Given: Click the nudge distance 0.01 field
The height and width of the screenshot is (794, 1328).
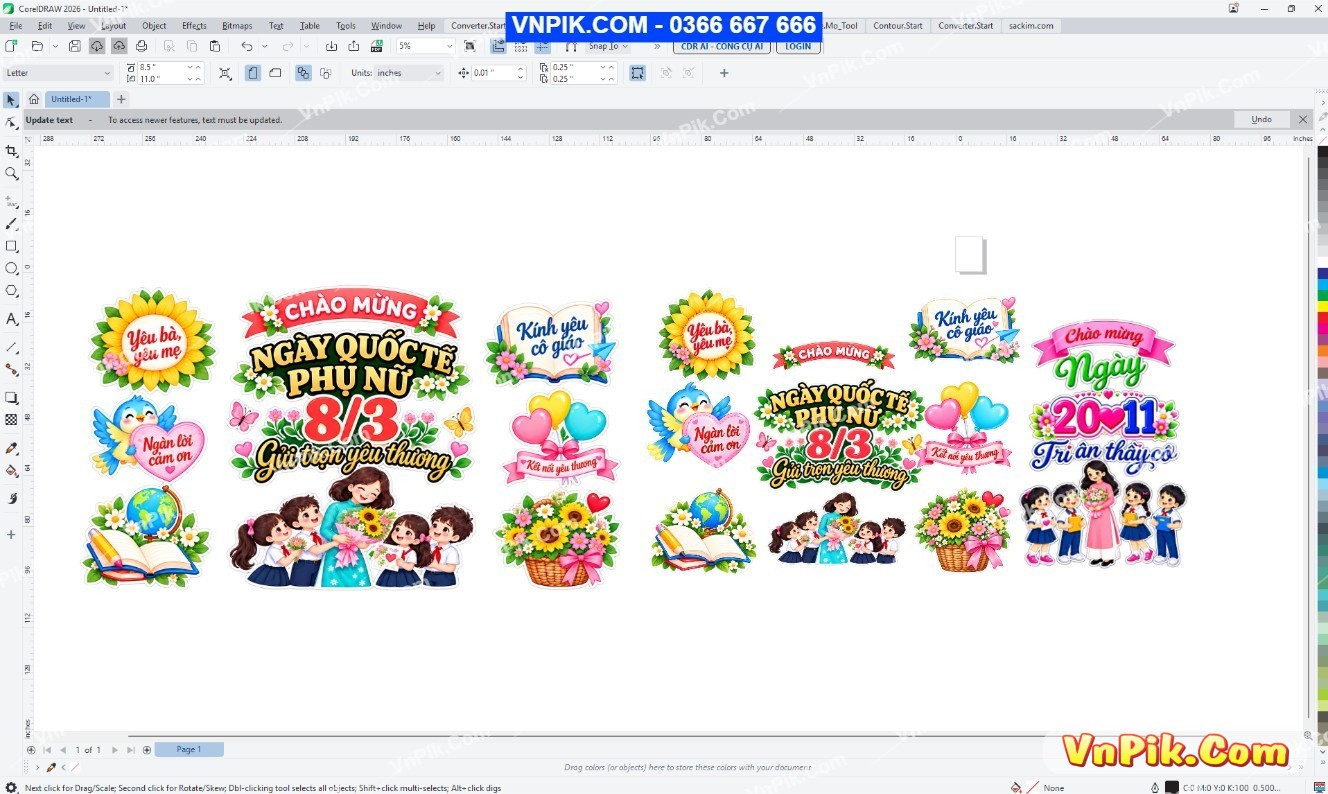Looking at the screenshot, I should coord(496,73).
